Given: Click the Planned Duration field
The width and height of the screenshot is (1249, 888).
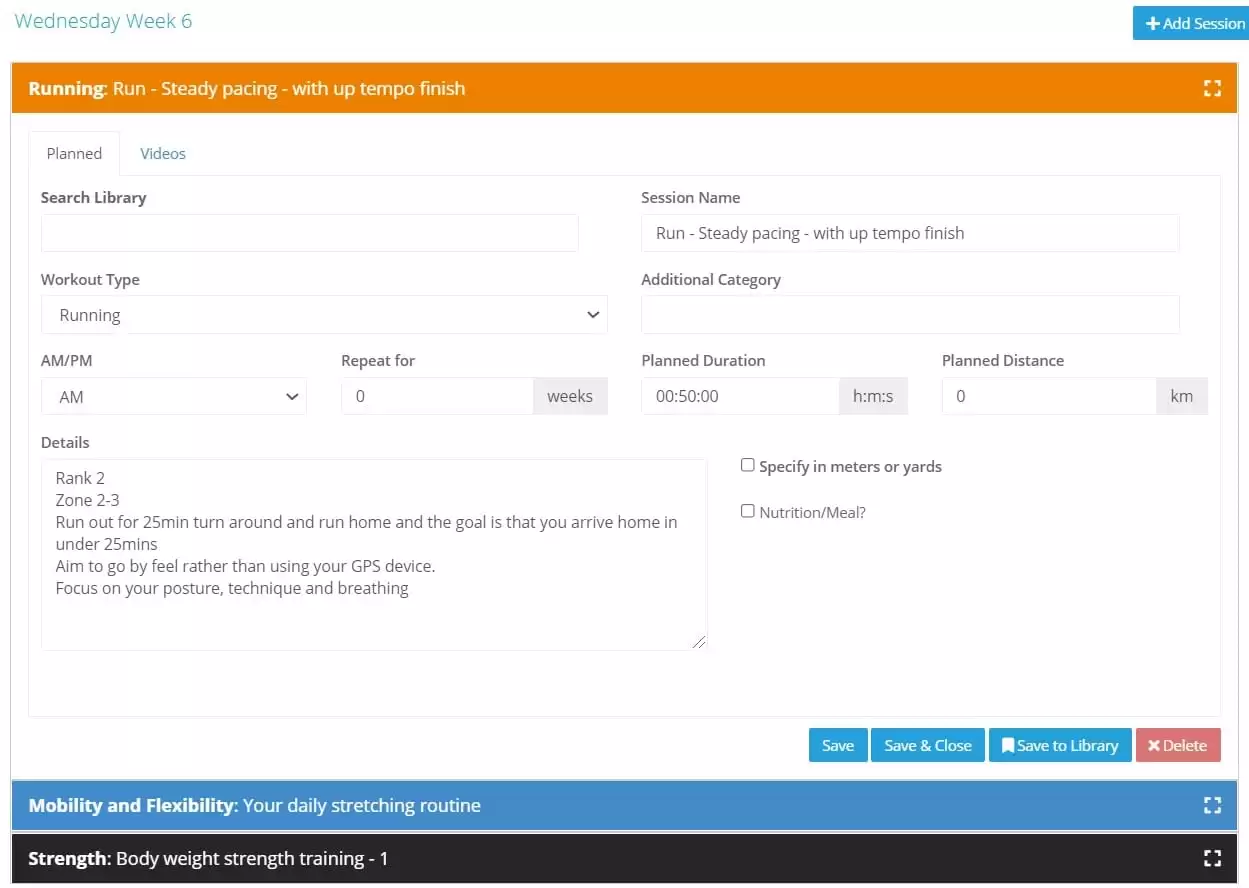Looking at the screenshot, I should (x=740, y=396).
